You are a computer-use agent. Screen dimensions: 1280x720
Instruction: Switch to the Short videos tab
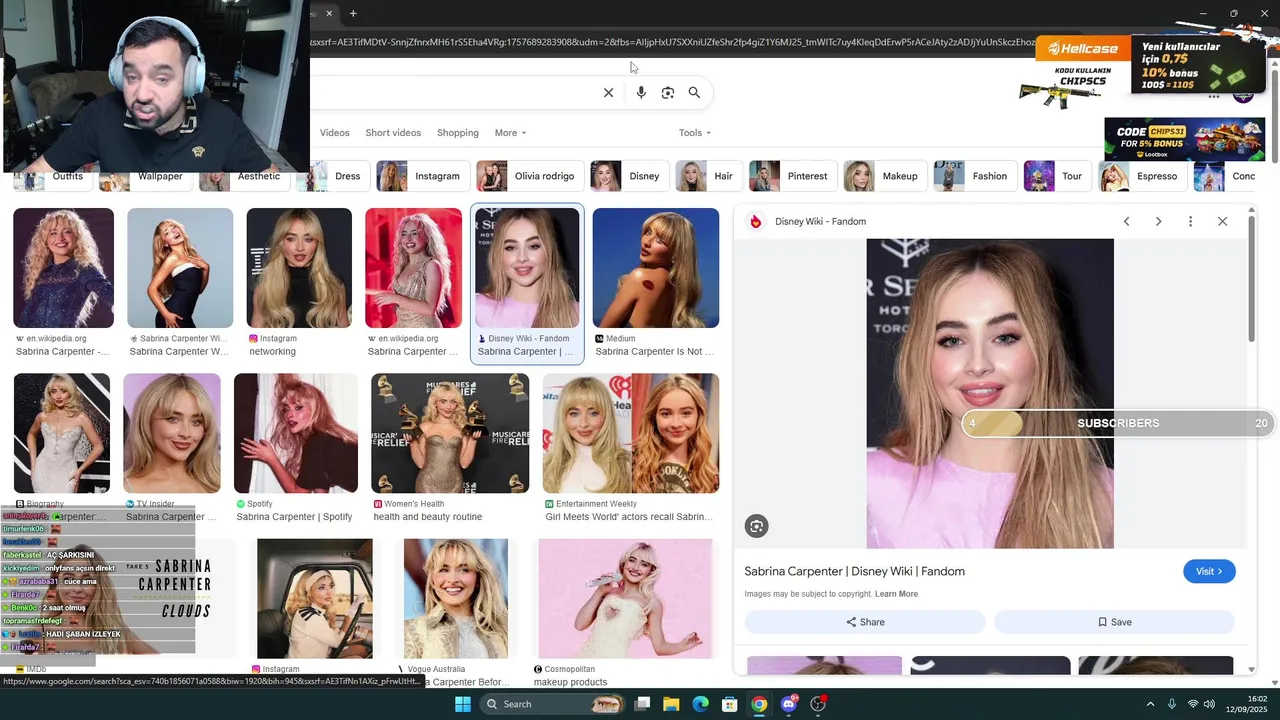tap(393, 133)
